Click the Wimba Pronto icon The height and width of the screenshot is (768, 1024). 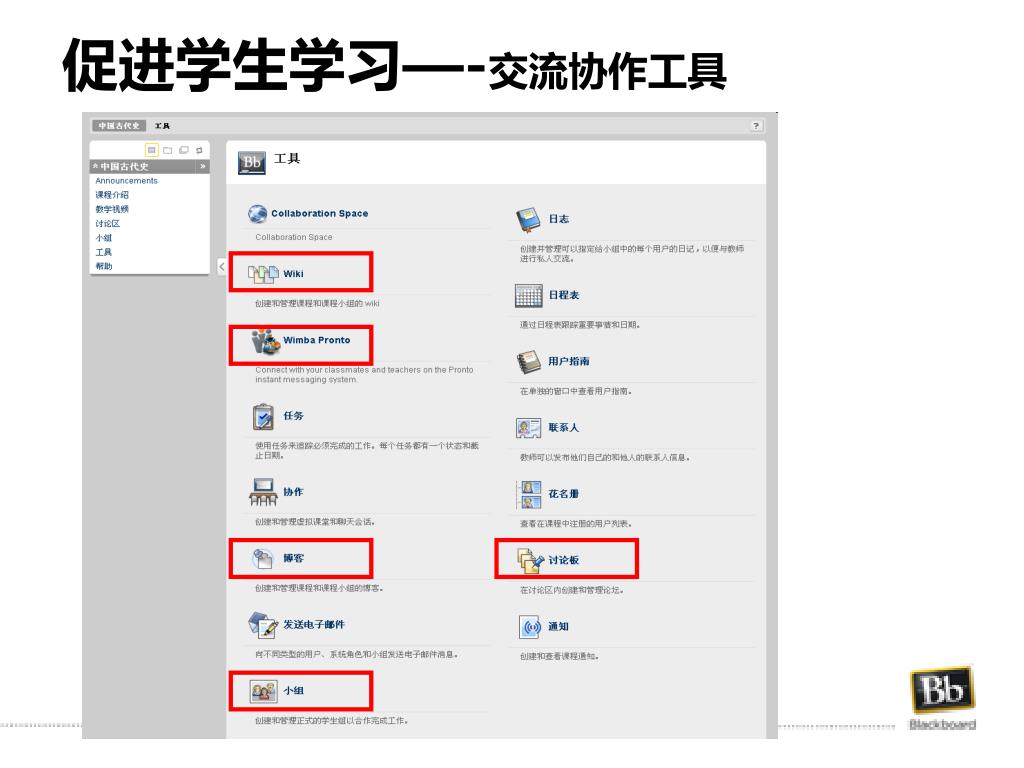click(266, 342)
